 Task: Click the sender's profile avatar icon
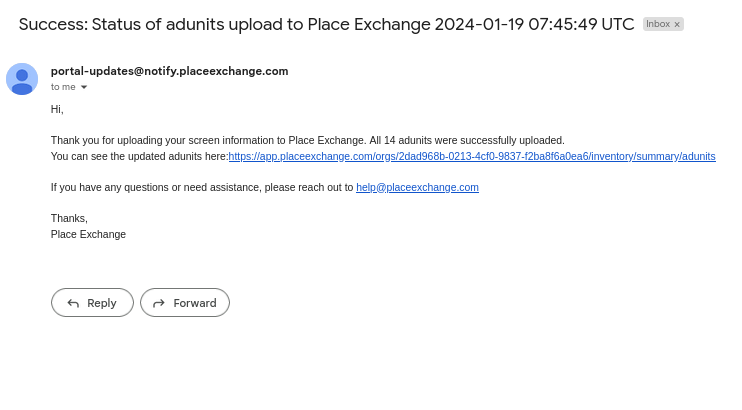(22, 79)
